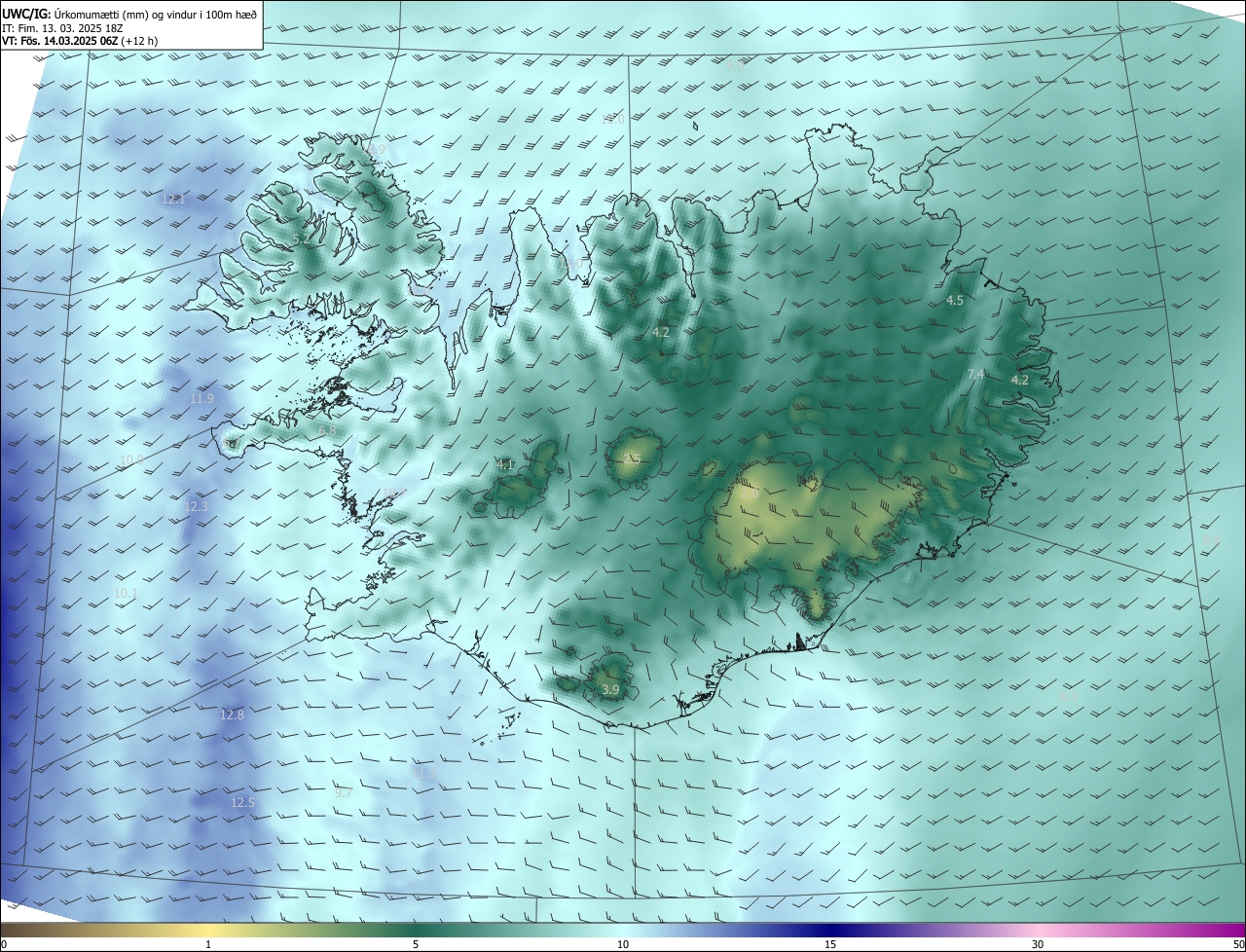
Task: Click the title line starting 'UWC/IG: Úrkomumætti (mm)'
Action: [129, 14]
